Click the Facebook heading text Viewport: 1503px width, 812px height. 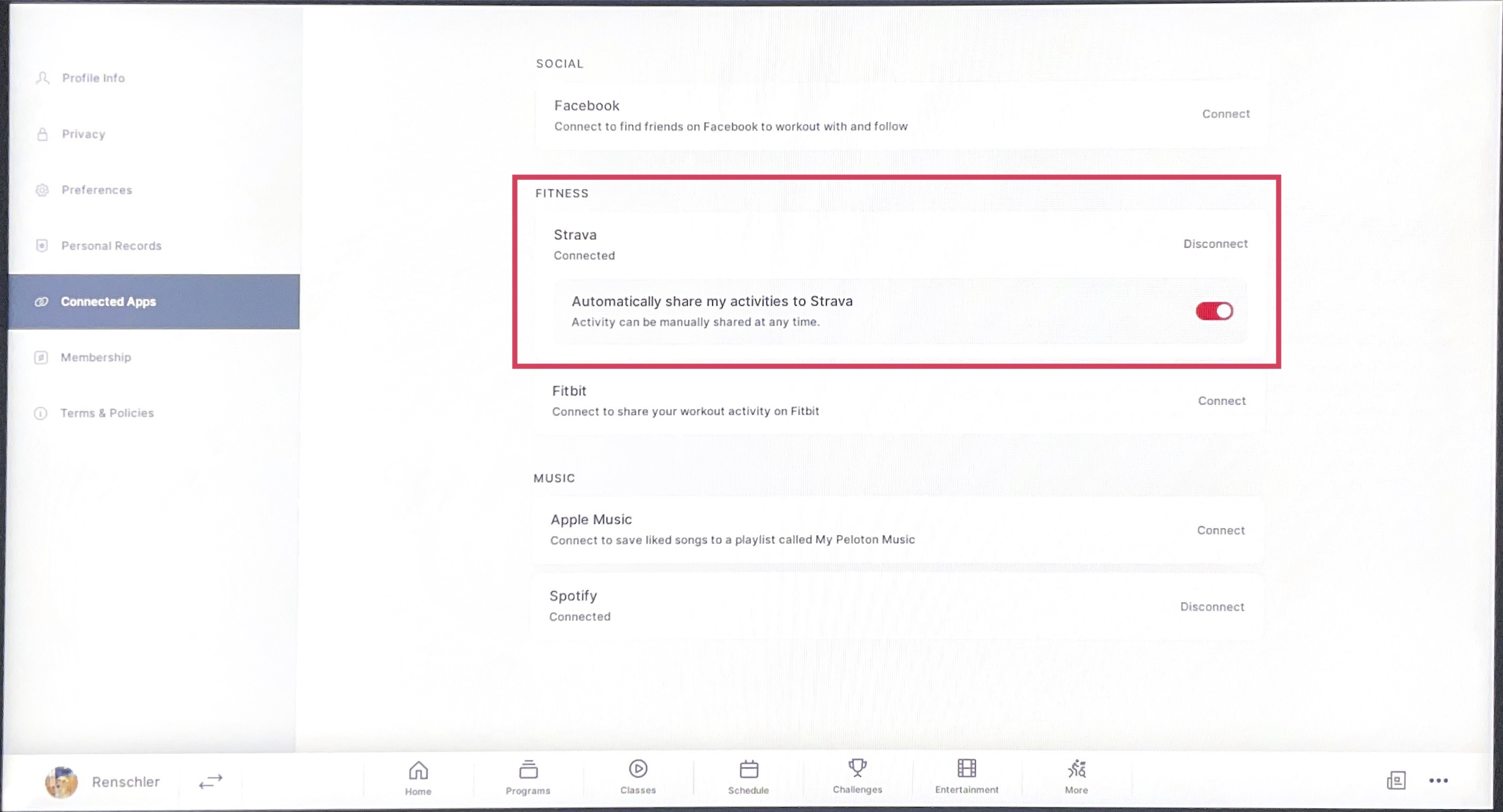point(587,106)
